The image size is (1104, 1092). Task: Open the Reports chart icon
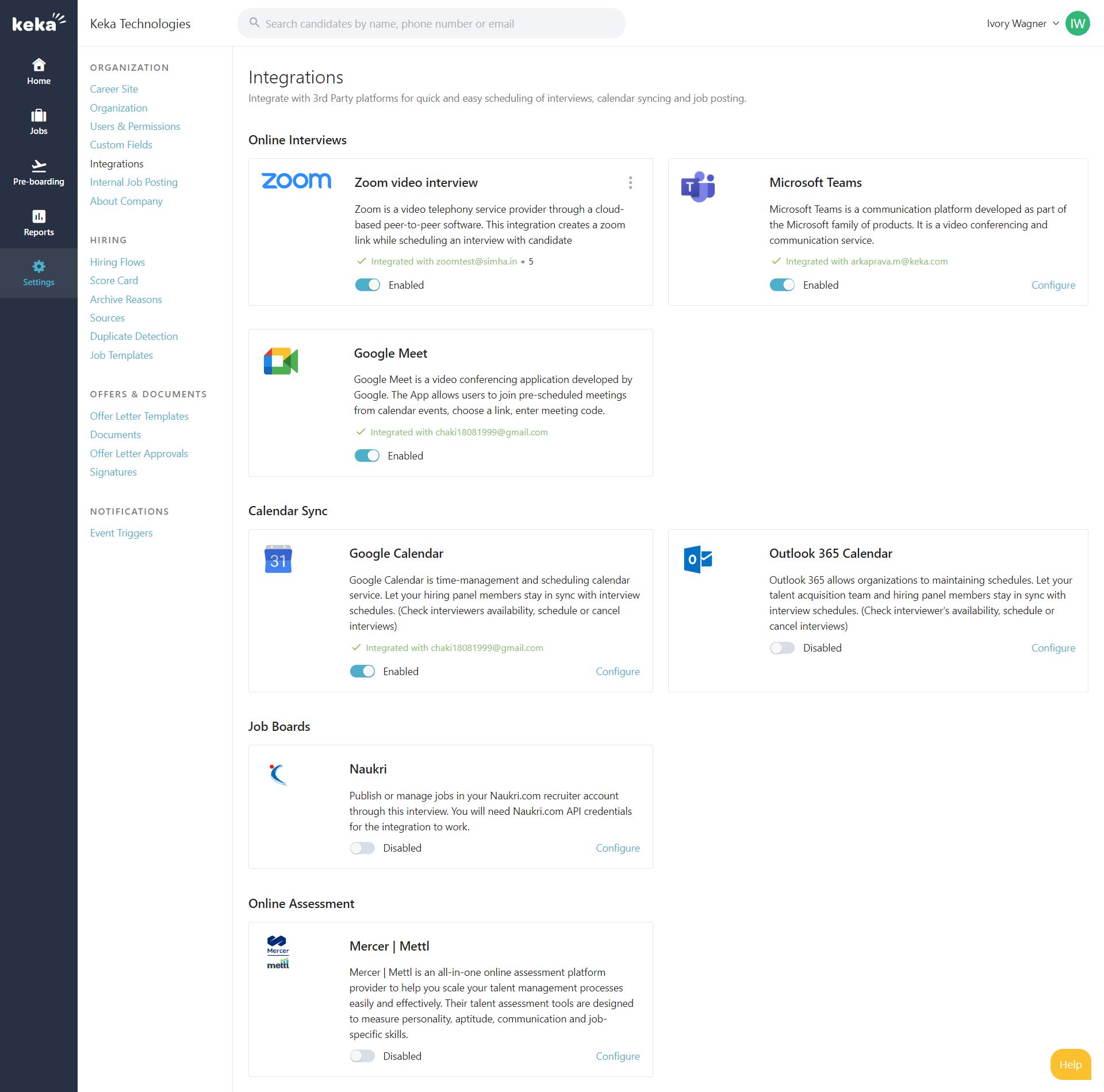pos(39,216)
